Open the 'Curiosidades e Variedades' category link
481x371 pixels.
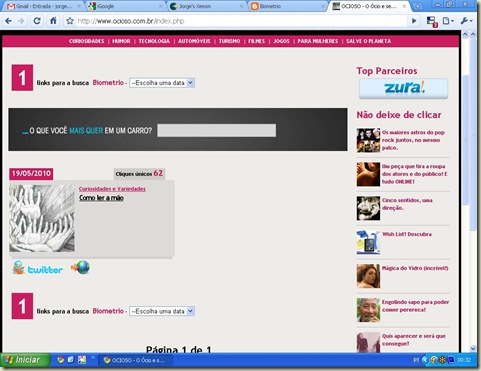112,189
